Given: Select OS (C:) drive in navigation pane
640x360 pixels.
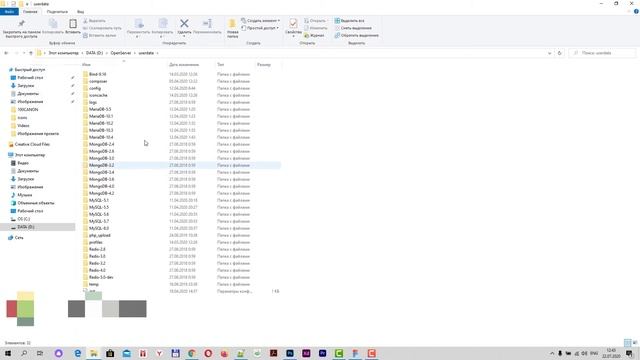Looking at the screenshot, I should (x=23, y=219).
